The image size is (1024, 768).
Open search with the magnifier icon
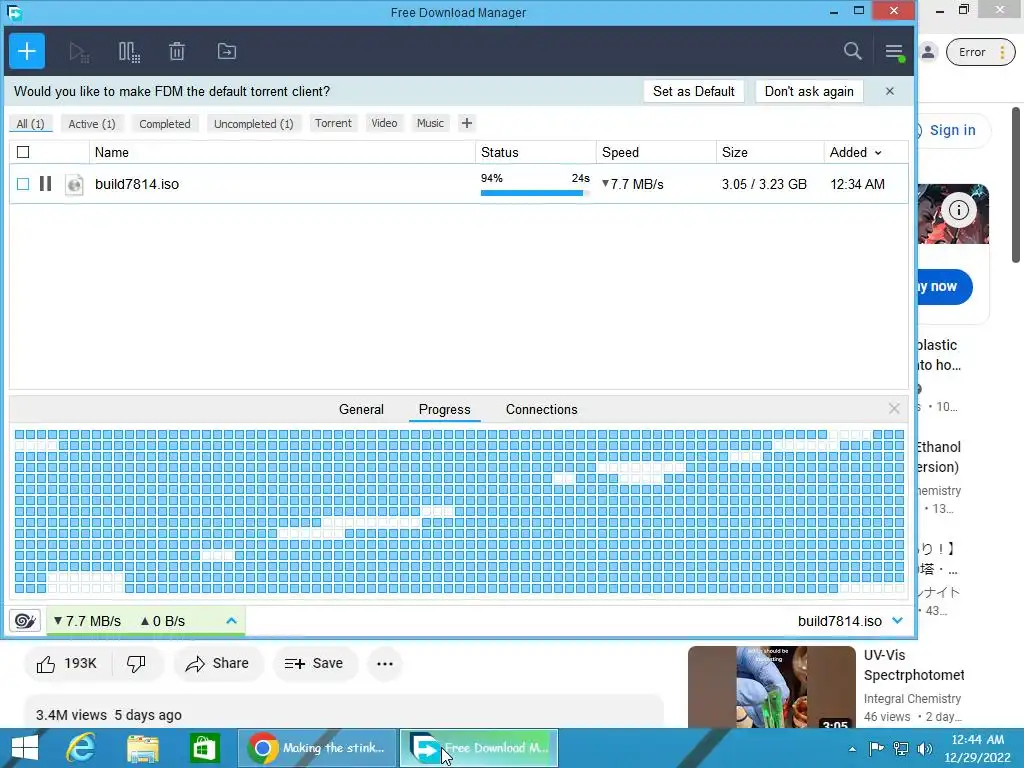tap(852, 51)
